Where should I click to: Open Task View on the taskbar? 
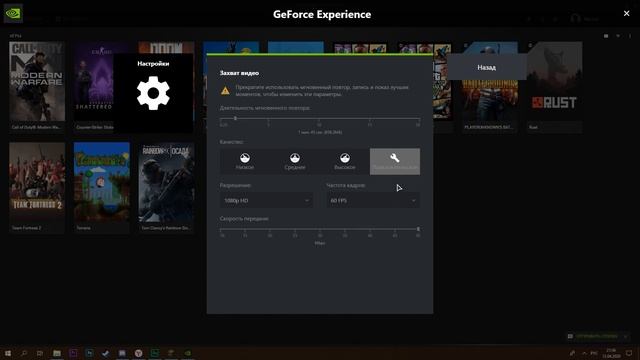tap(40, 353)
